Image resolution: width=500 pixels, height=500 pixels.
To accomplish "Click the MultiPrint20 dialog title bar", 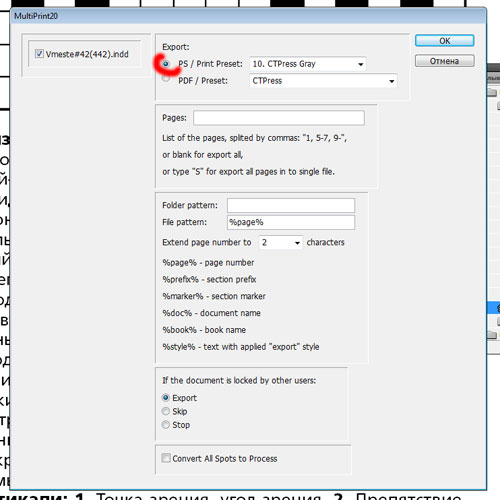I will (x=248, y=16).
